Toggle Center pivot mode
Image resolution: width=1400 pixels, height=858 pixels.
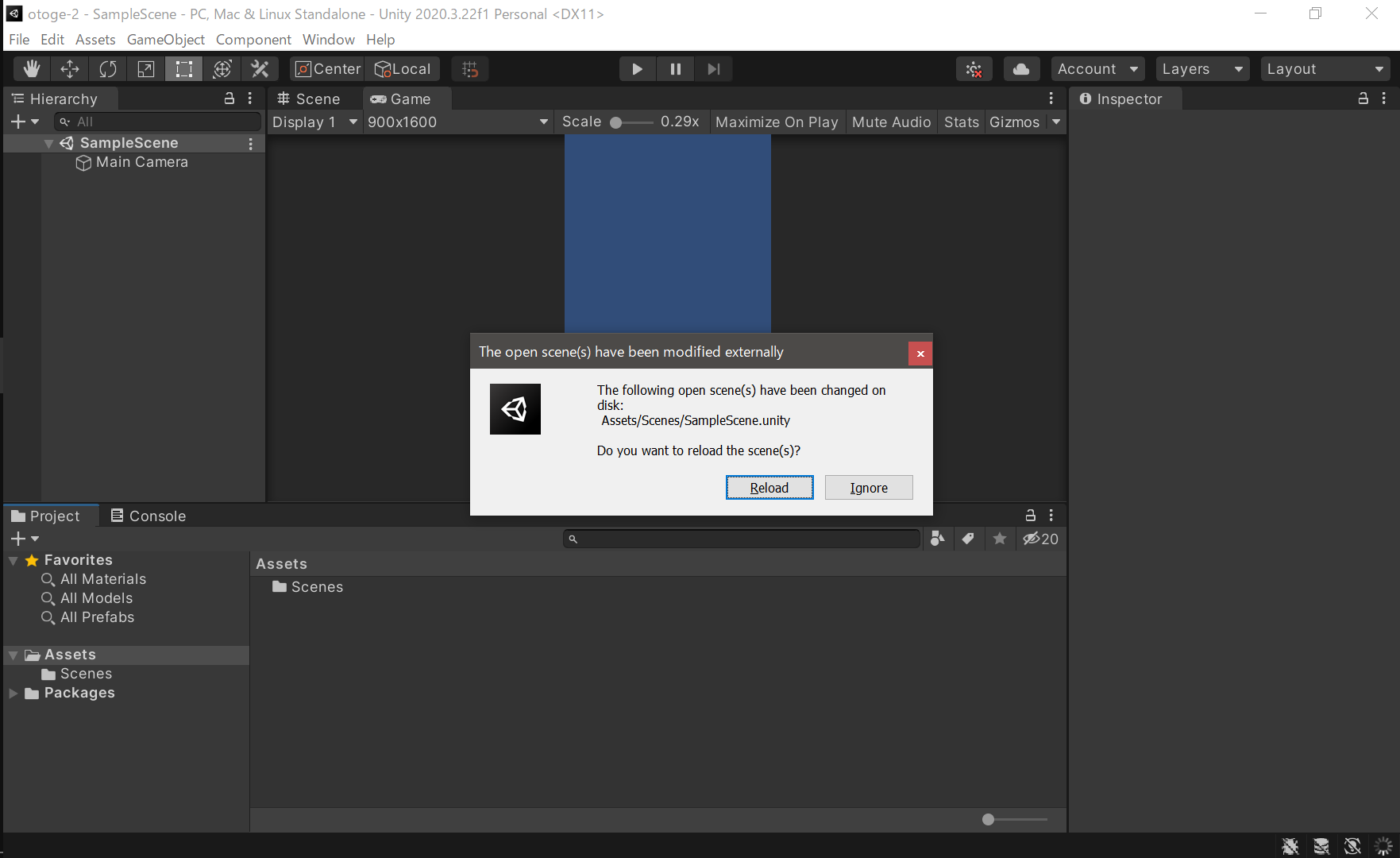pos(327,69)
